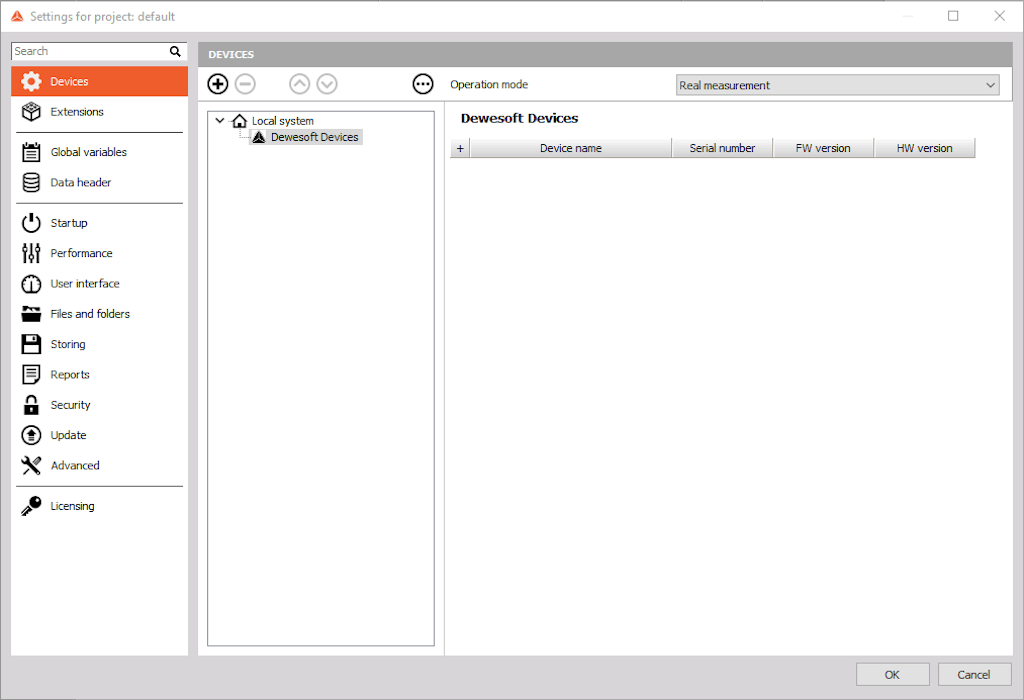1024x700 pixels.
Task: Open the Extensions settings page
Action: pyautogui.click(x=99, y=112)
